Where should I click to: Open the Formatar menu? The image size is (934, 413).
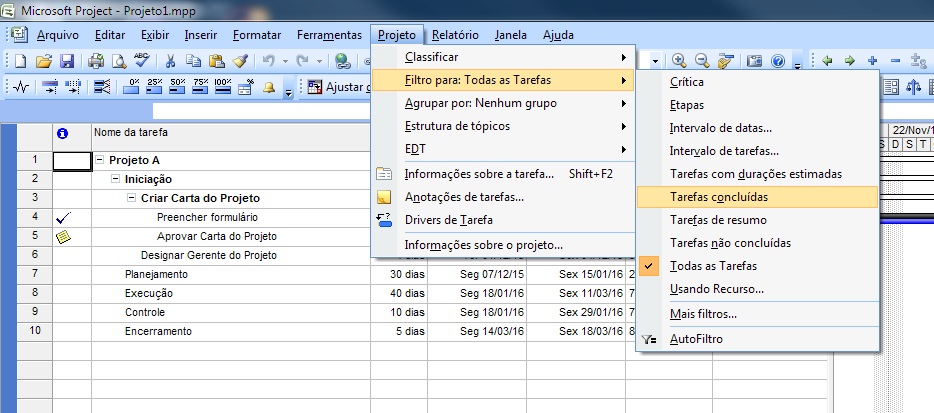click(257, 35)
